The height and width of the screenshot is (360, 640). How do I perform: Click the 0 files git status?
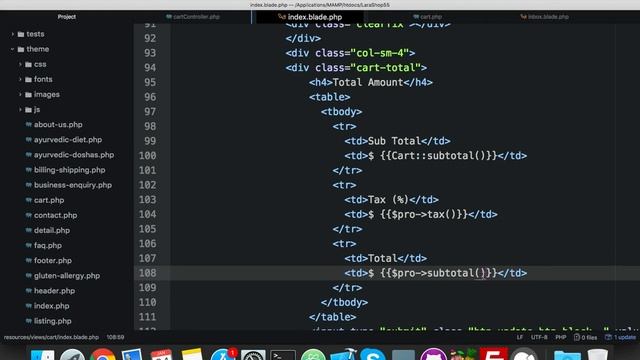[585, 337]
